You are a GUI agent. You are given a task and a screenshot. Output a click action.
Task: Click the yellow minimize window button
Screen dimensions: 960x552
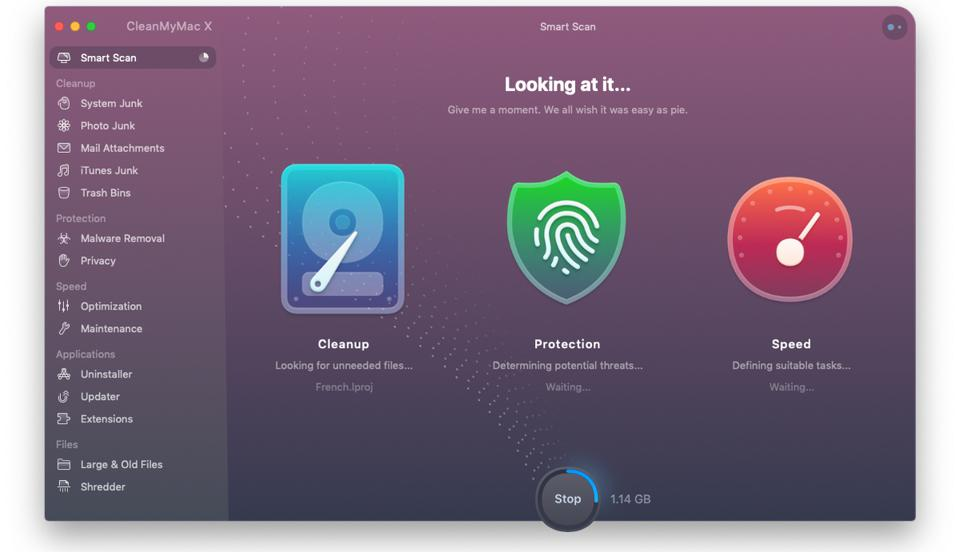pyautogui.click(x=75, y=26)
